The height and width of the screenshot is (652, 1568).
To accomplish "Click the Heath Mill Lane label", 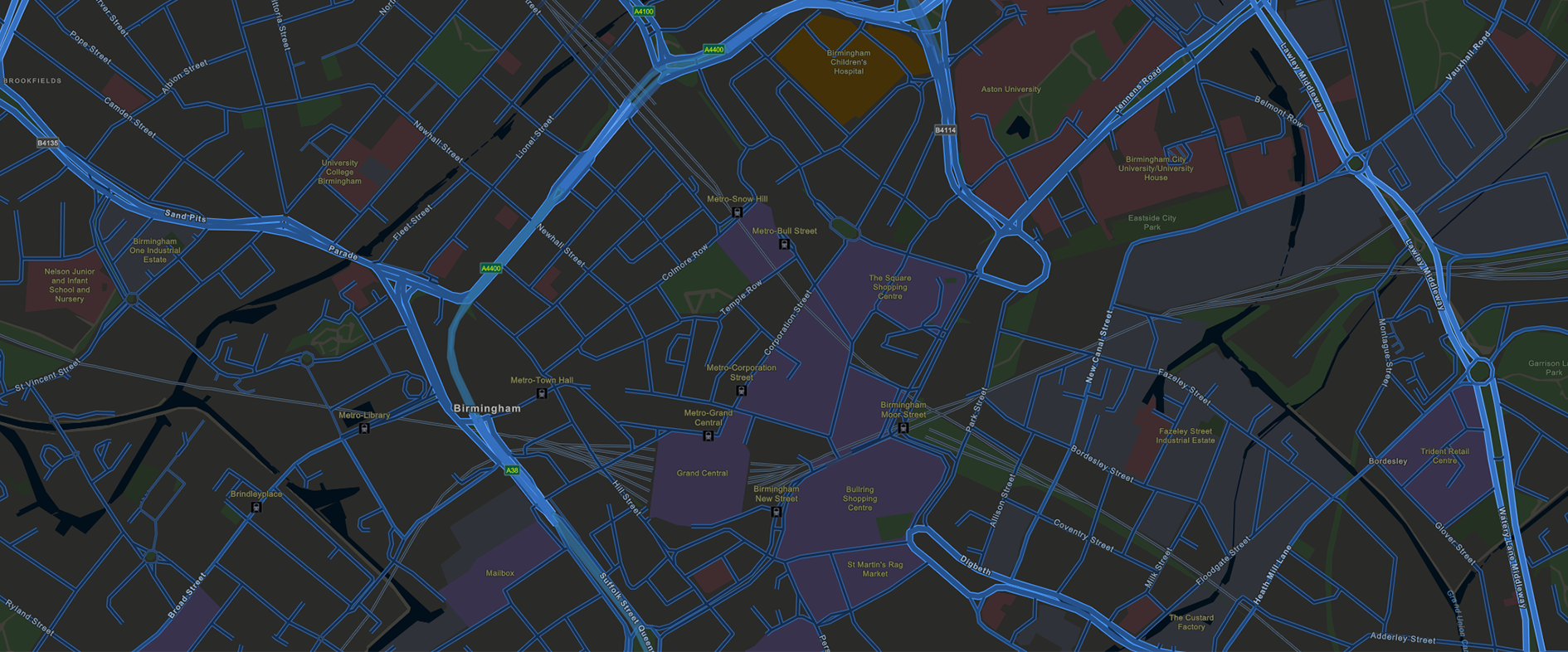I will (x=1273, y=574).
